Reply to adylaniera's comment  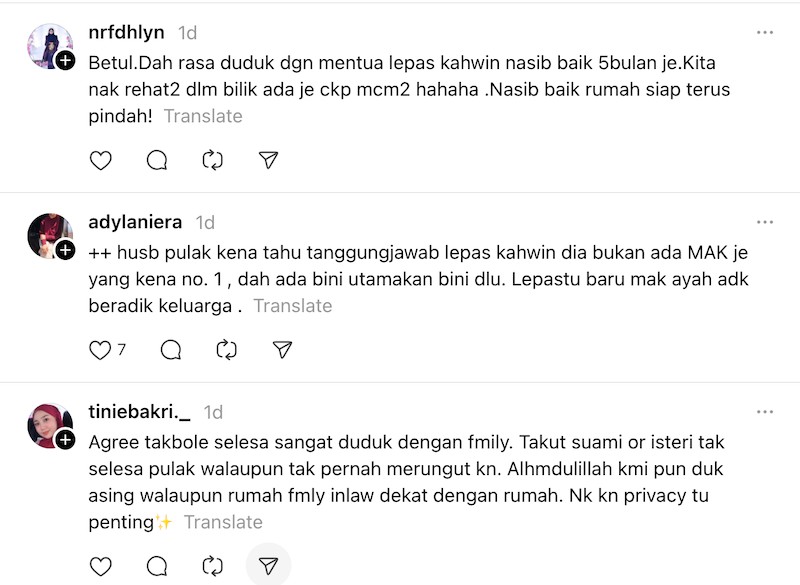click(x=171, y=350)
